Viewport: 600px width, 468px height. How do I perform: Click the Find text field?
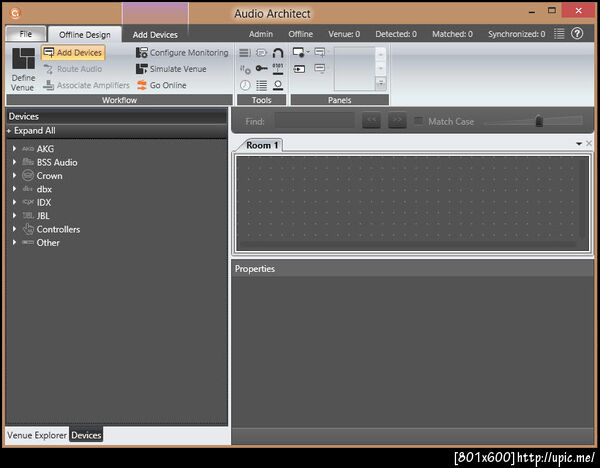coord(315,121)
